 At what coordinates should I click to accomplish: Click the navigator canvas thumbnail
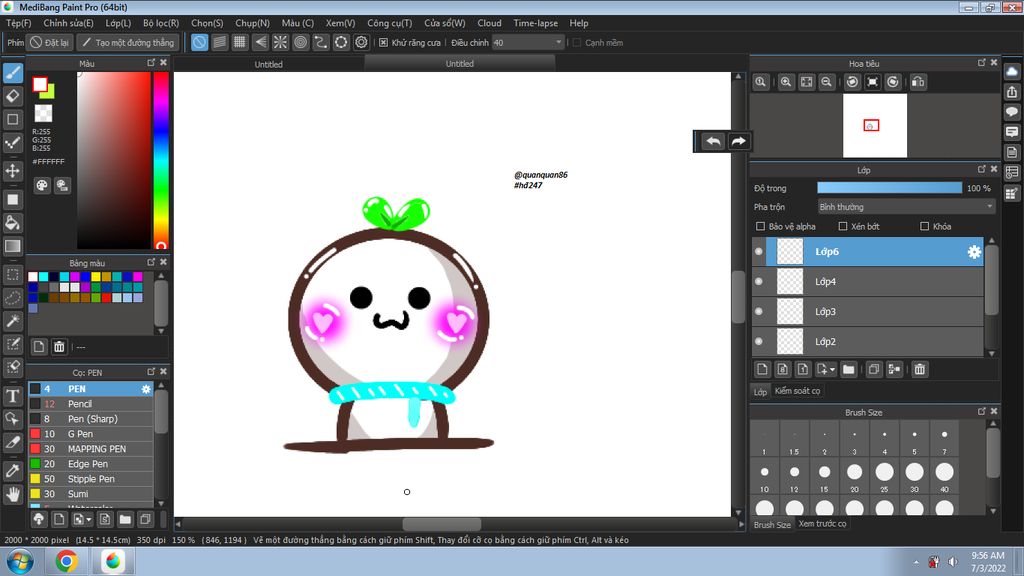874,125
